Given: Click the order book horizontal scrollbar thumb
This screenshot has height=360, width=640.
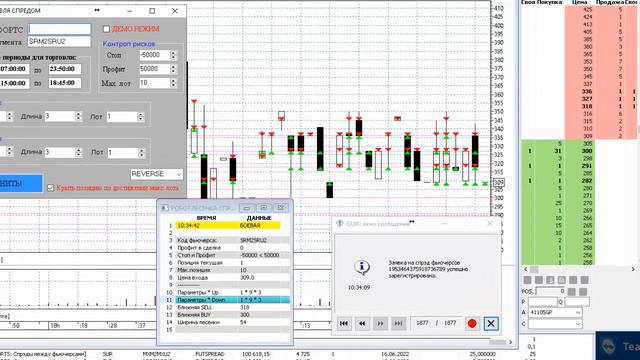Looking at the screenshot, I should tap(534, 269).
